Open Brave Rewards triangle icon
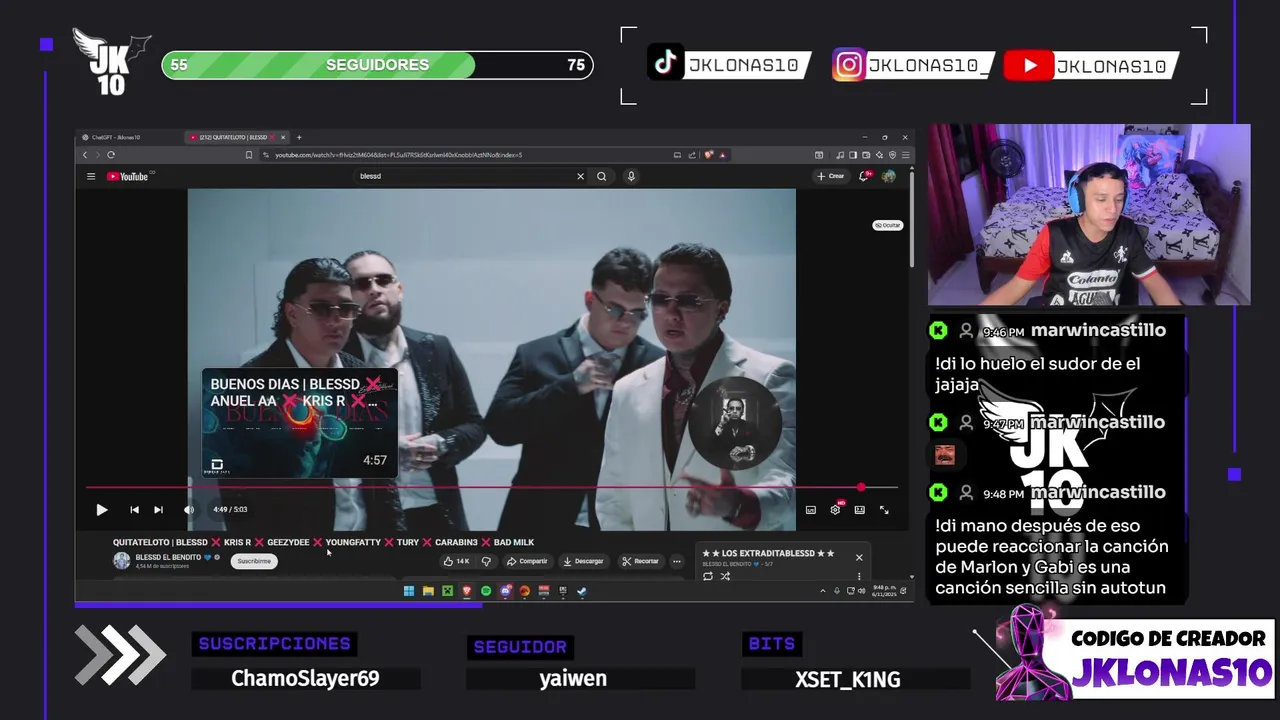The width and height of the screenshot is (1280, 720). click(x=722, y=155)
